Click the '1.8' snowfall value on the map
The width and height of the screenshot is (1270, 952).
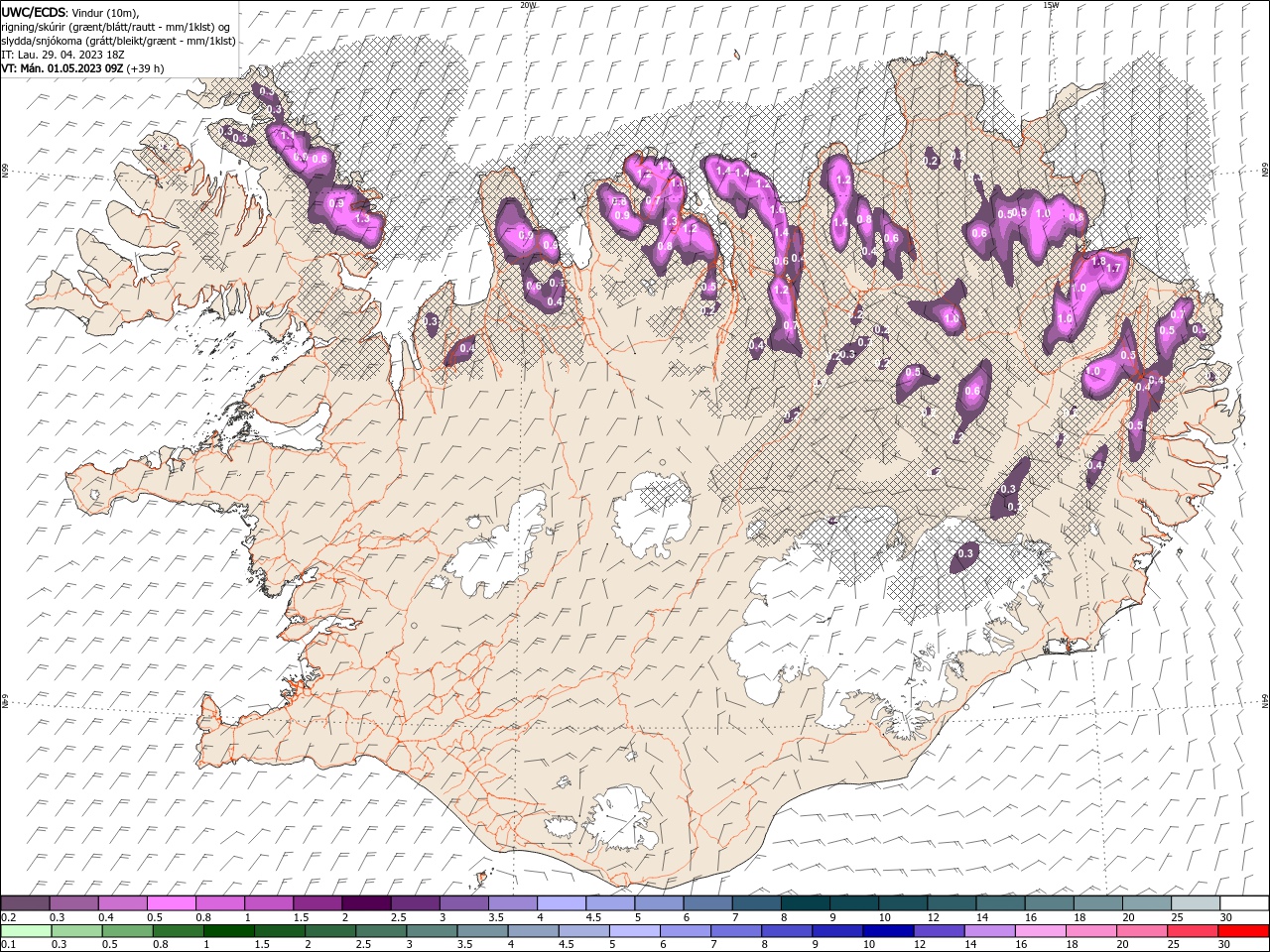point(1098,262)
